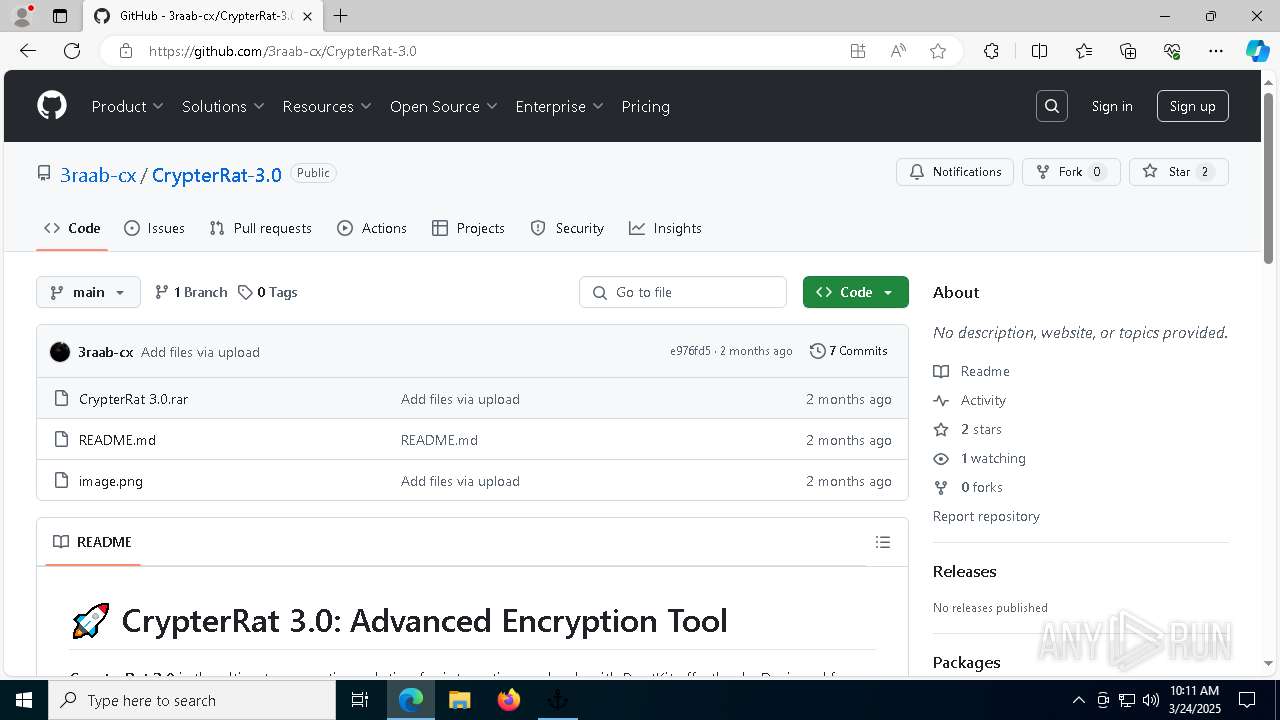Image resolution: width=1280 pixels, height=720 pixels.
Task: Open the browser Extensions puzzle icon
Action: [x=991, y=51]
